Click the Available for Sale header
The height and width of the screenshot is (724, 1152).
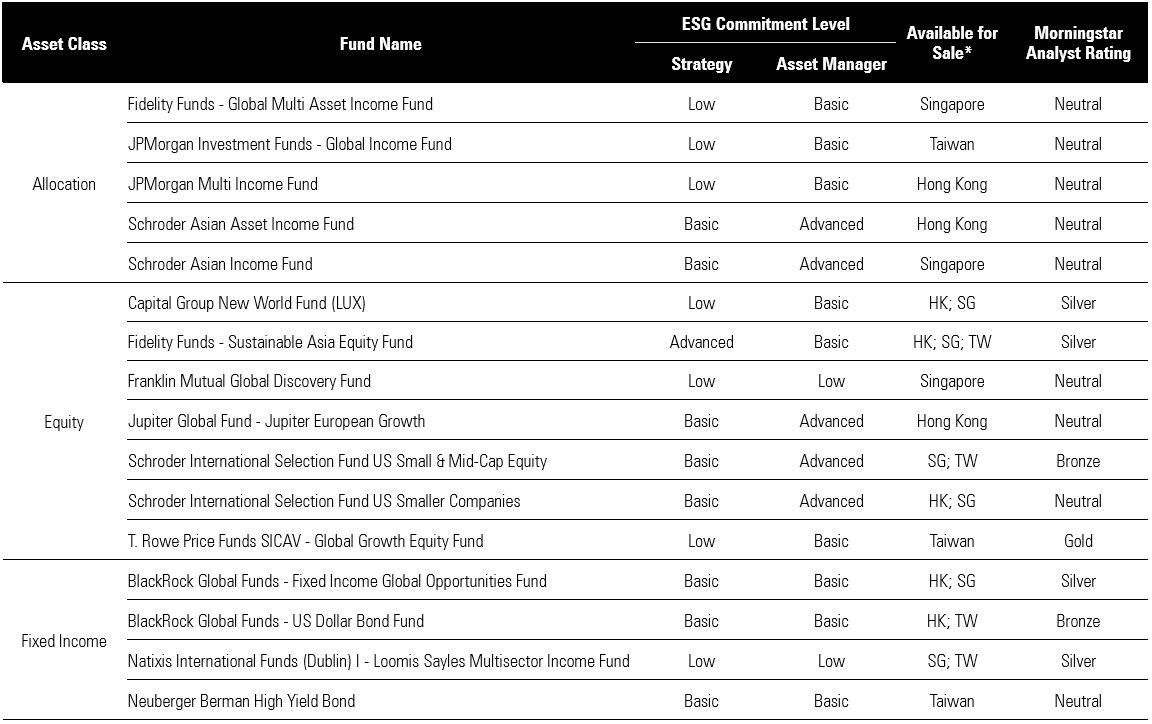coord(952,43)
